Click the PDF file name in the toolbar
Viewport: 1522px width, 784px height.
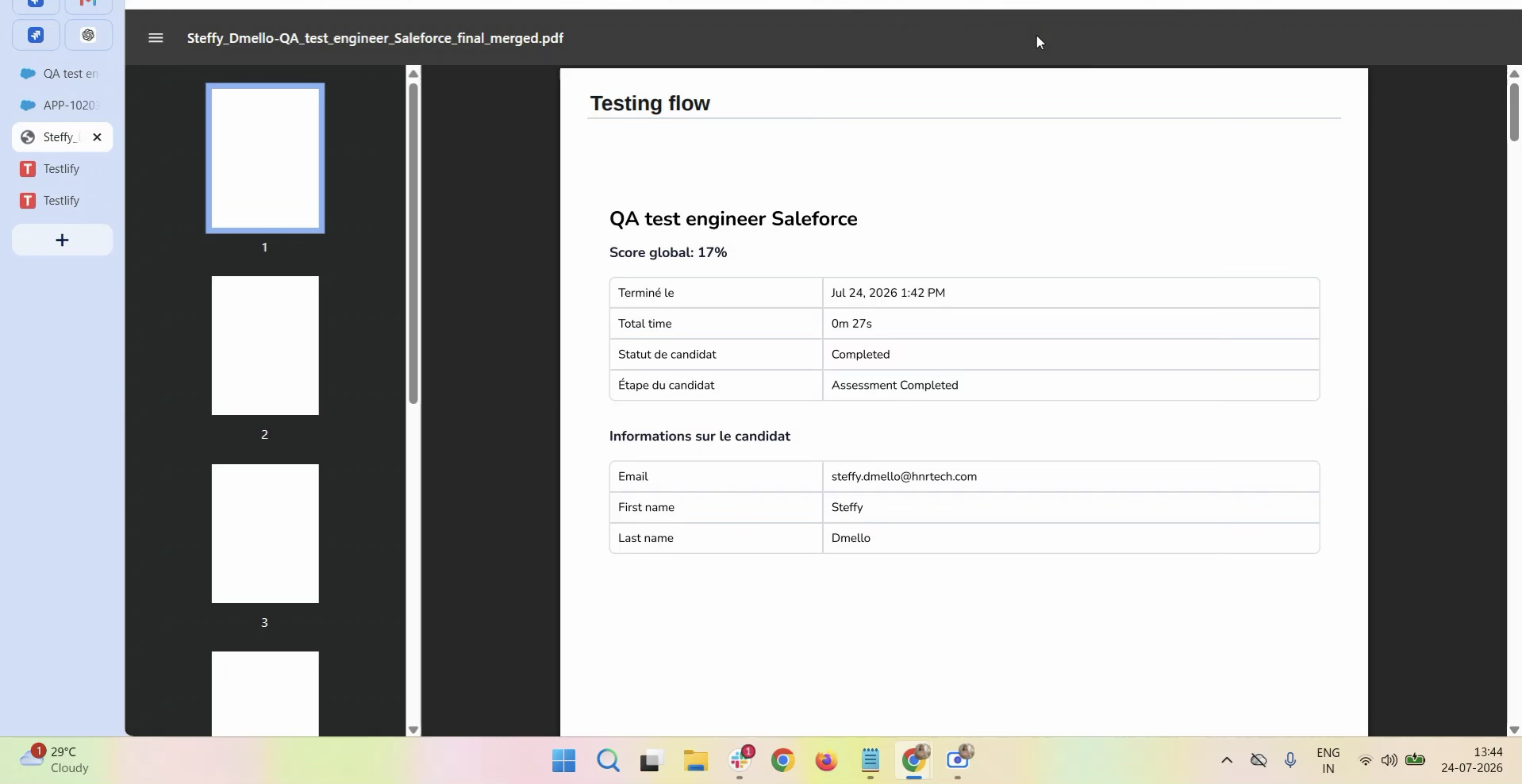click(375, 38)
